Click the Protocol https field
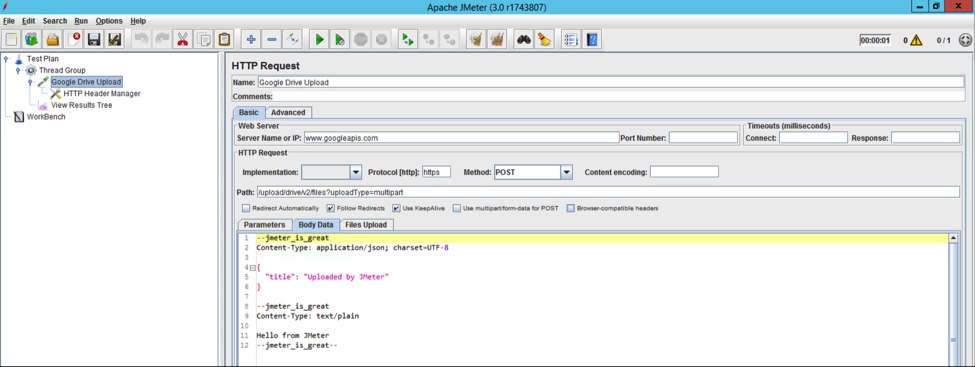The height and width of the screenshot is (367, 975). point(436,172)
